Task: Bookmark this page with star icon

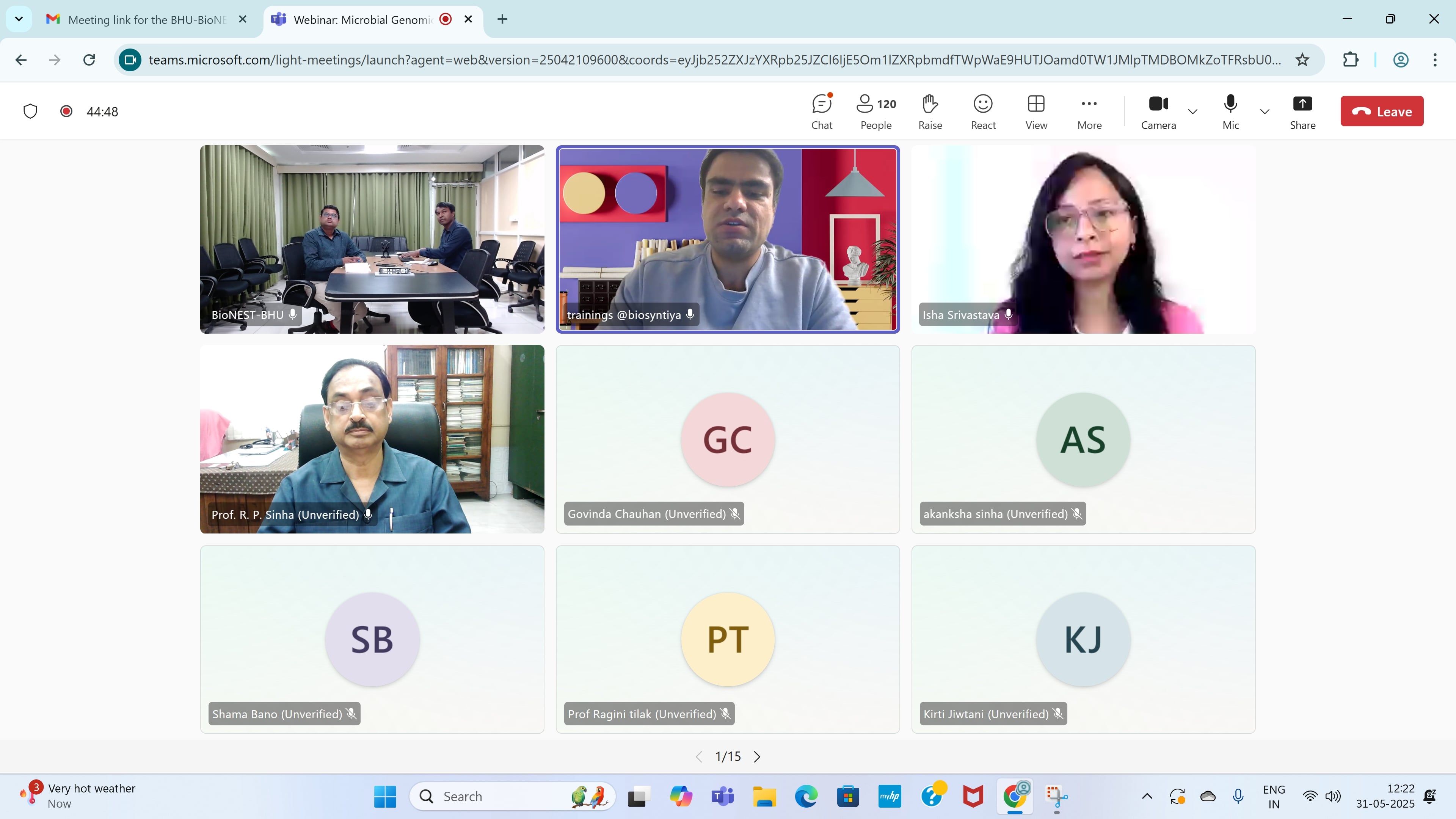Action: [1302, 60]
